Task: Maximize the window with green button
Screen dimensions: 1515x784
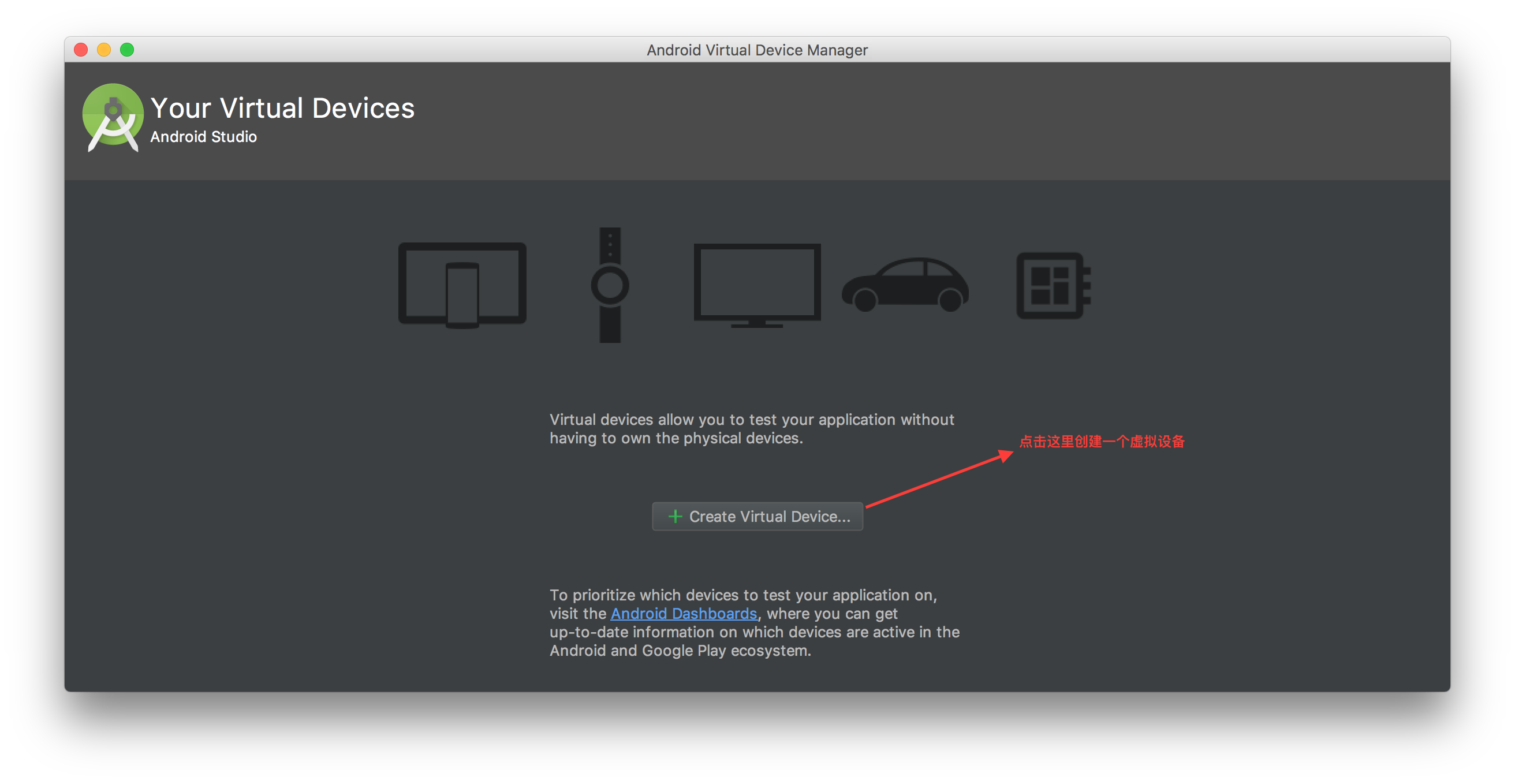Action: point(127,50)
